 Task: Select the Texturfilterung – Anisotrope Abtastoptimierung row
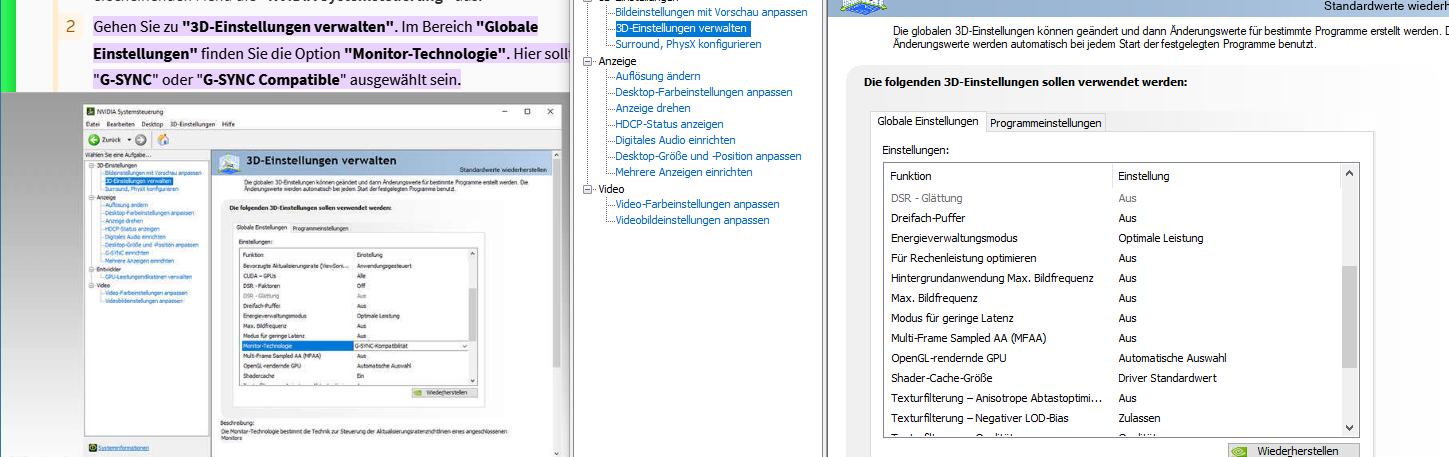point(1112,398)
